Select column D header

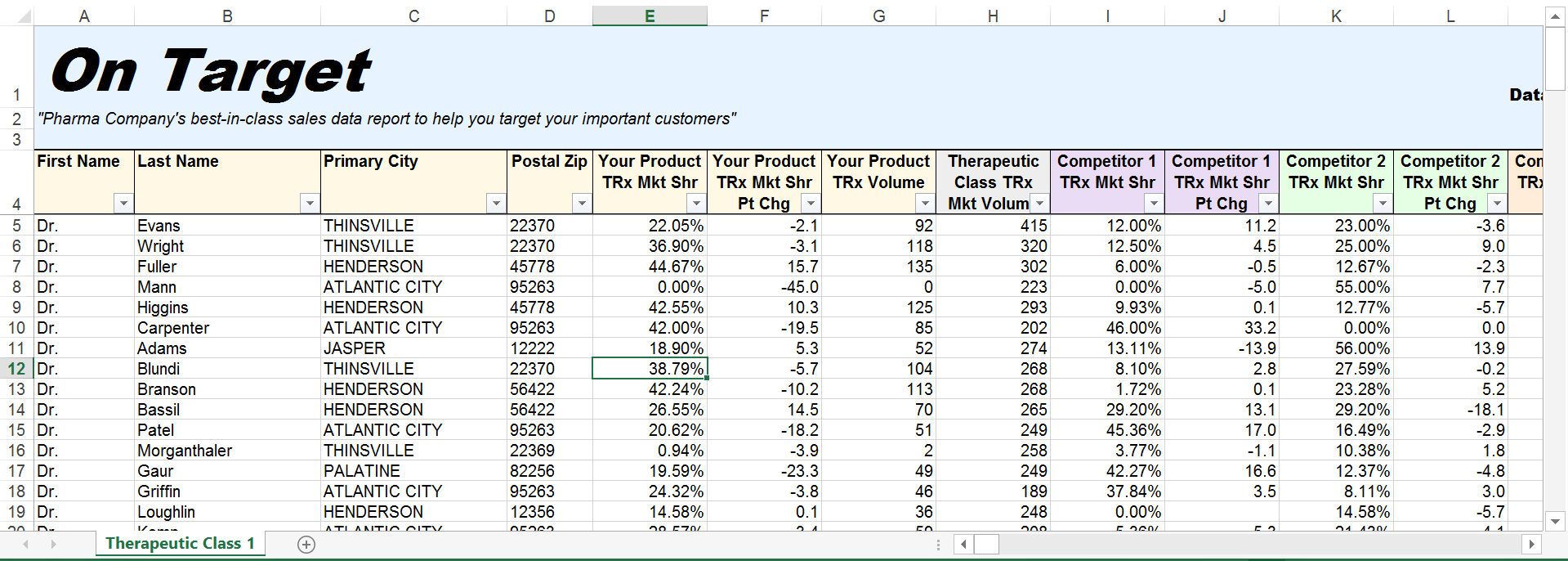pos(549,16)
